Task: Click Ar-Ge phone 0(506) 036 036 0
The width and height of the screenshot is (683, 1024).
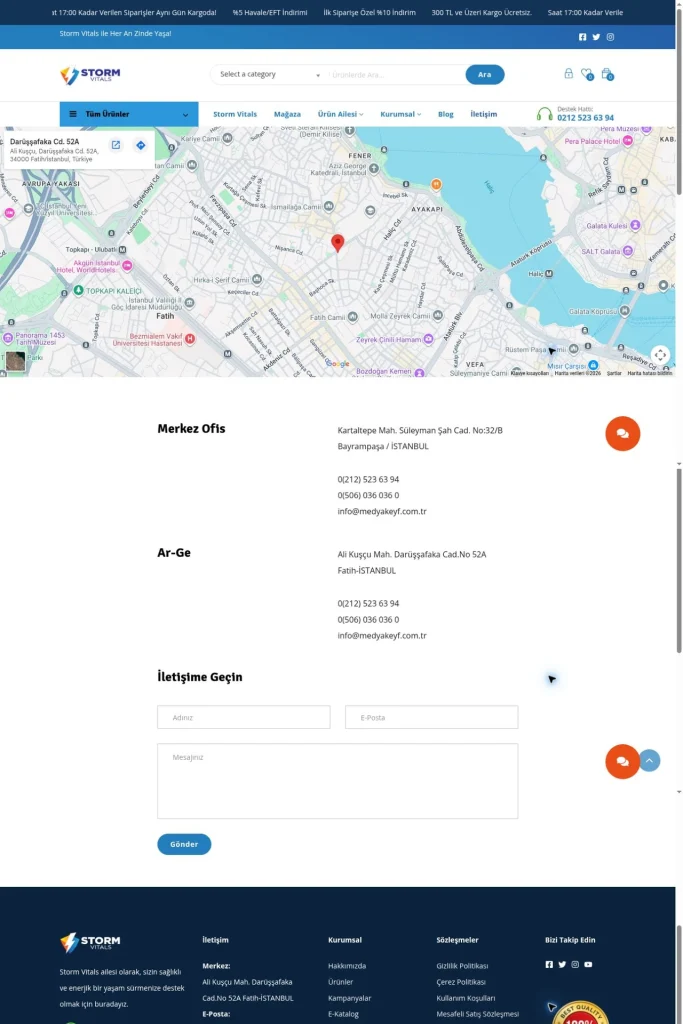Action: pyautogui.click(x=368, y=620)
